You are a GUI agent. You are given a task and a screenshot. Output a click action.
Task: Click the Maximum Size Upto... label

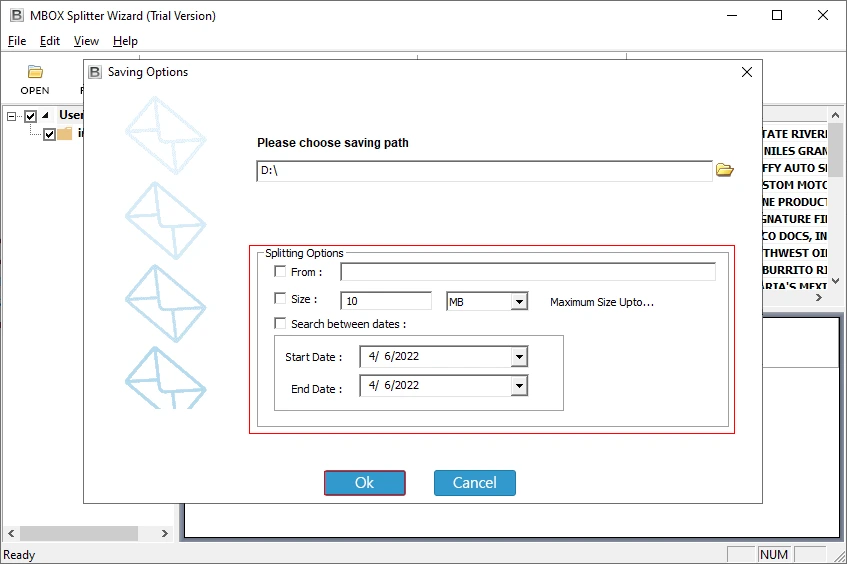pyautogui.click(x=602, y=302)
